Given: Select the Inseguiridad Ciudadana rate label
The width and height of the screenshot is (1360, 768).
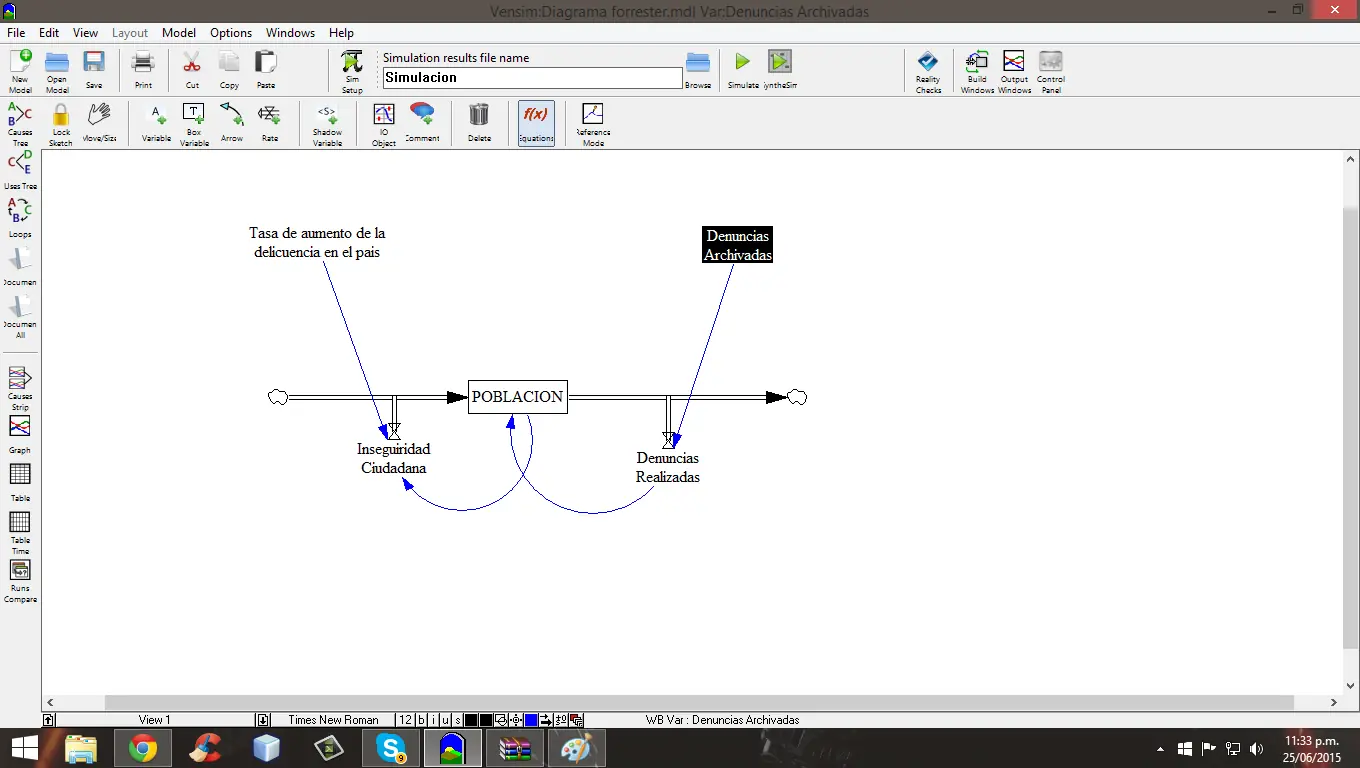Looking at the screenshot, I should click(394, 459).
